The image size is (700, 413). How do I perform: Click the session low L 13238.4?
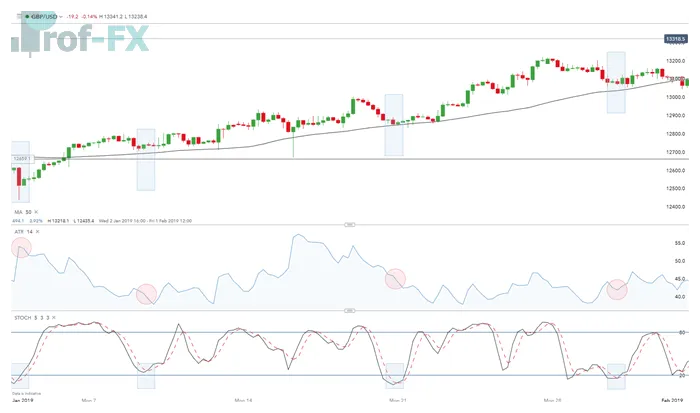[x=136, y=17]
